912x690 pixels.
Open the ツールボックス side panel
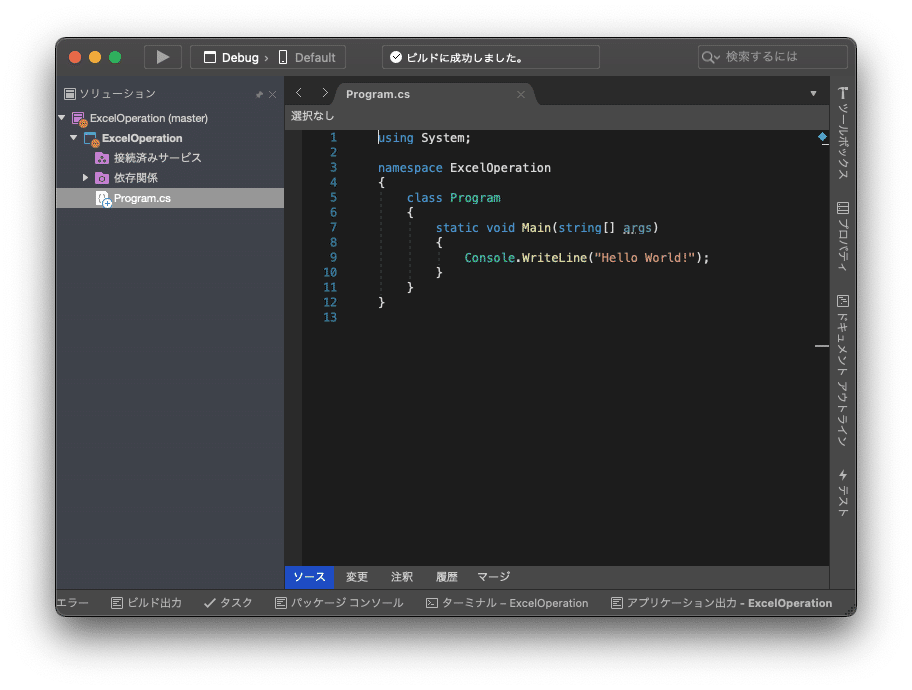pos(842,133)
